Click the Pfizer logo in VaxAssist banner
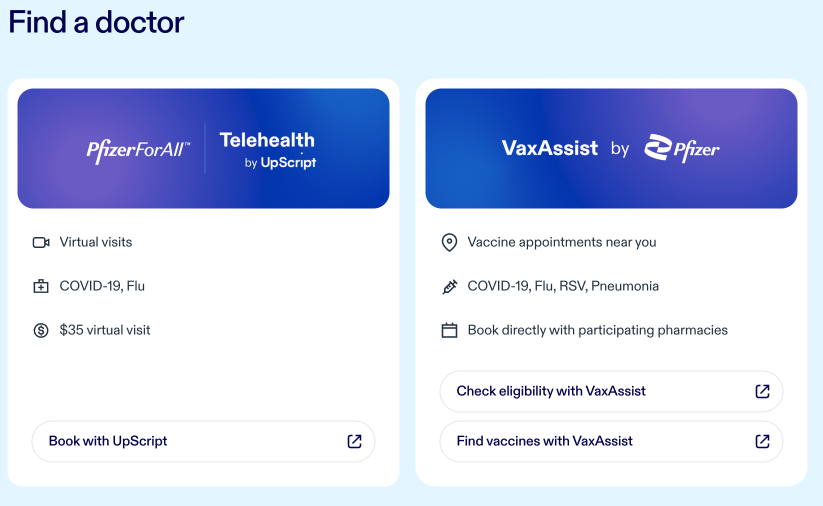Viewport: 823px width, 506px height. [682, 148]
